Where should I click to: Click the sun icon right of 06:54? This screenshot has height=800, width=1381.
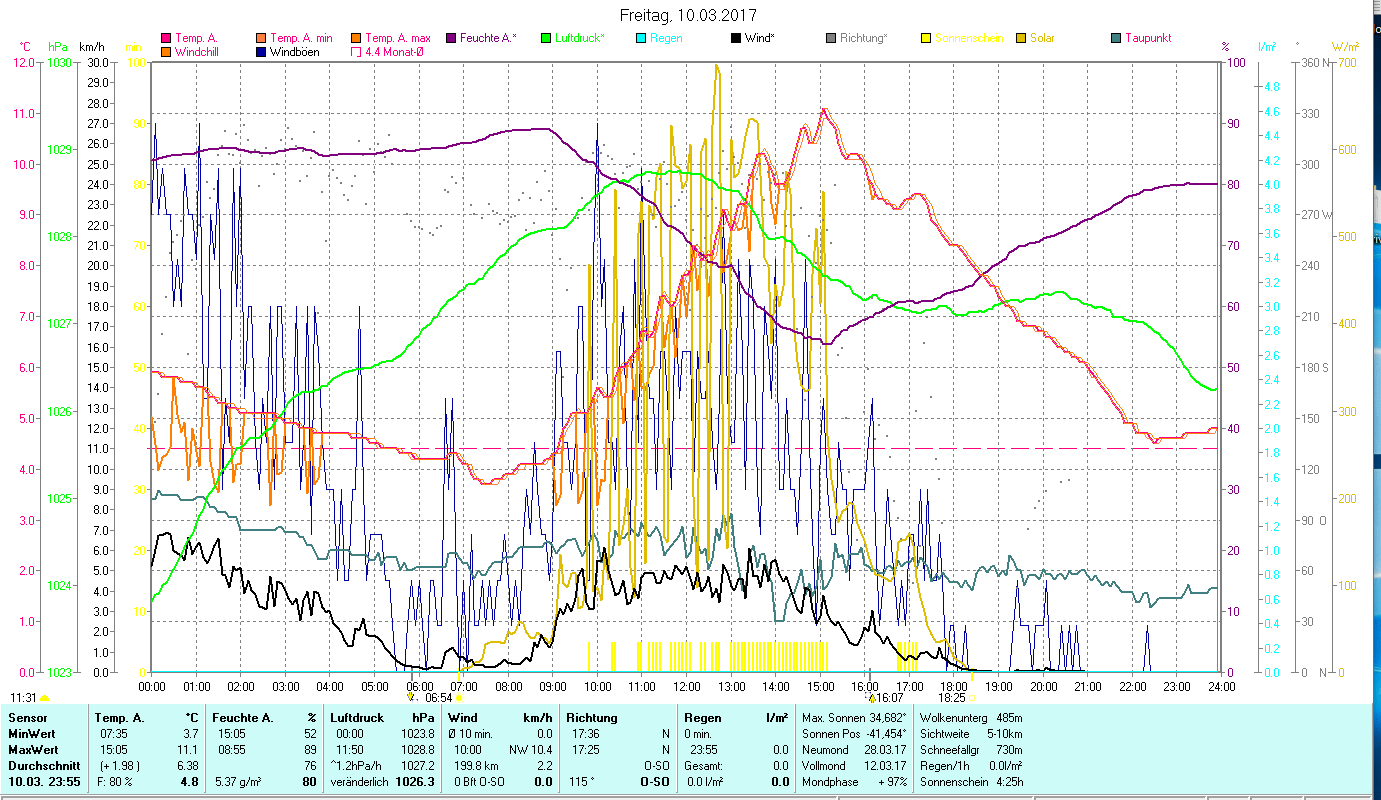tap(458, 698)
